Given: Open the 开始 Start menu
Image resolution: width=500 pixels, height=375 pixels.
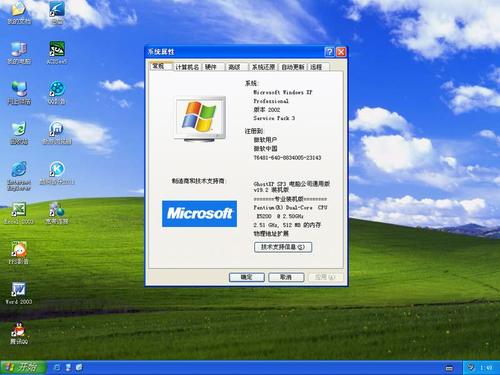Looking at the screenshot, I should click(x=23, y=368).
